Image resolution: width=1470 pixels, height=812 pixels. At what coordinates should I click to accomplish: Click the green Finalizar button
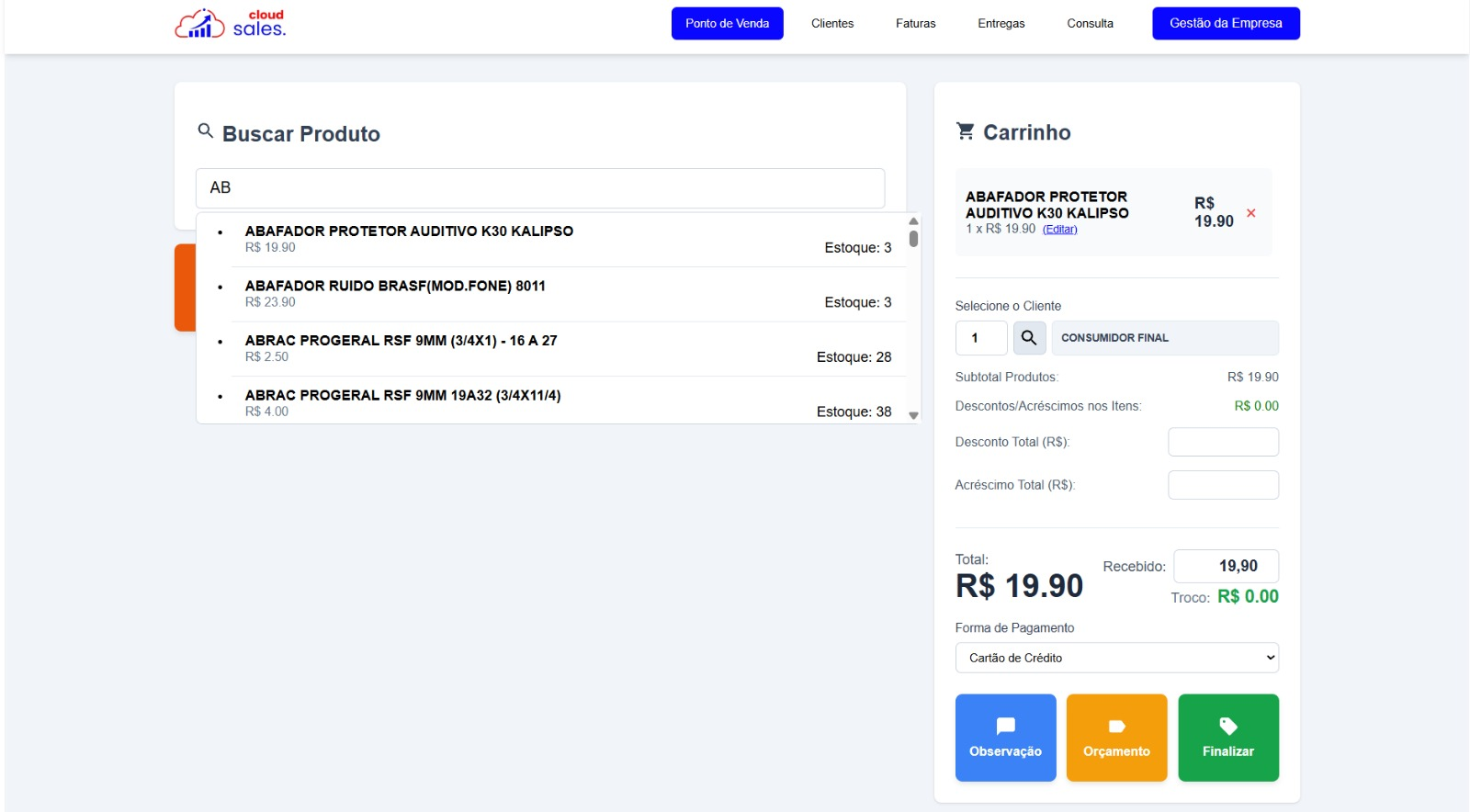point(1227,738)
